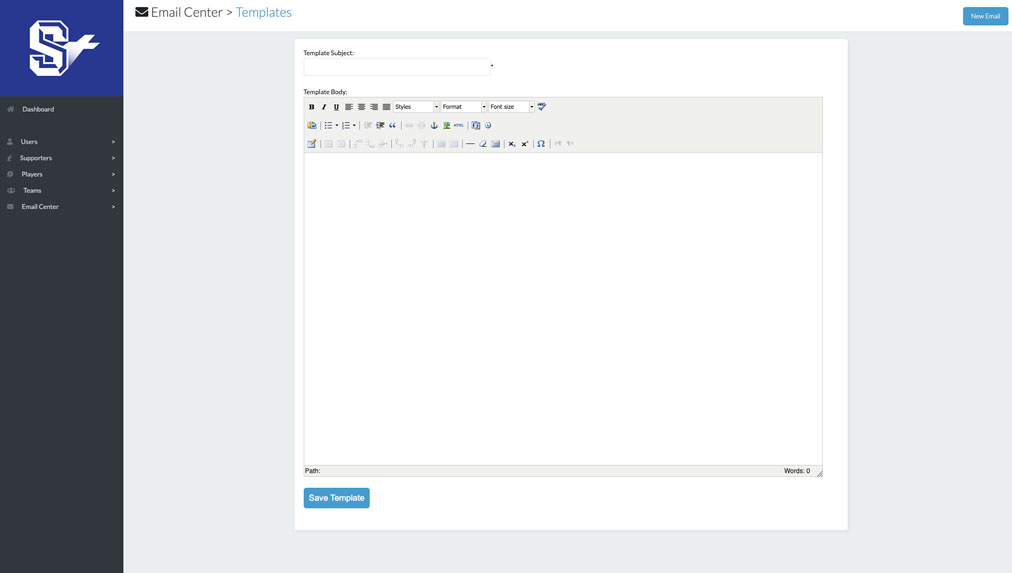Expand the Email Center sidebar menu
The height and width of the screenshot is (573, 1012).
(61, 207)
